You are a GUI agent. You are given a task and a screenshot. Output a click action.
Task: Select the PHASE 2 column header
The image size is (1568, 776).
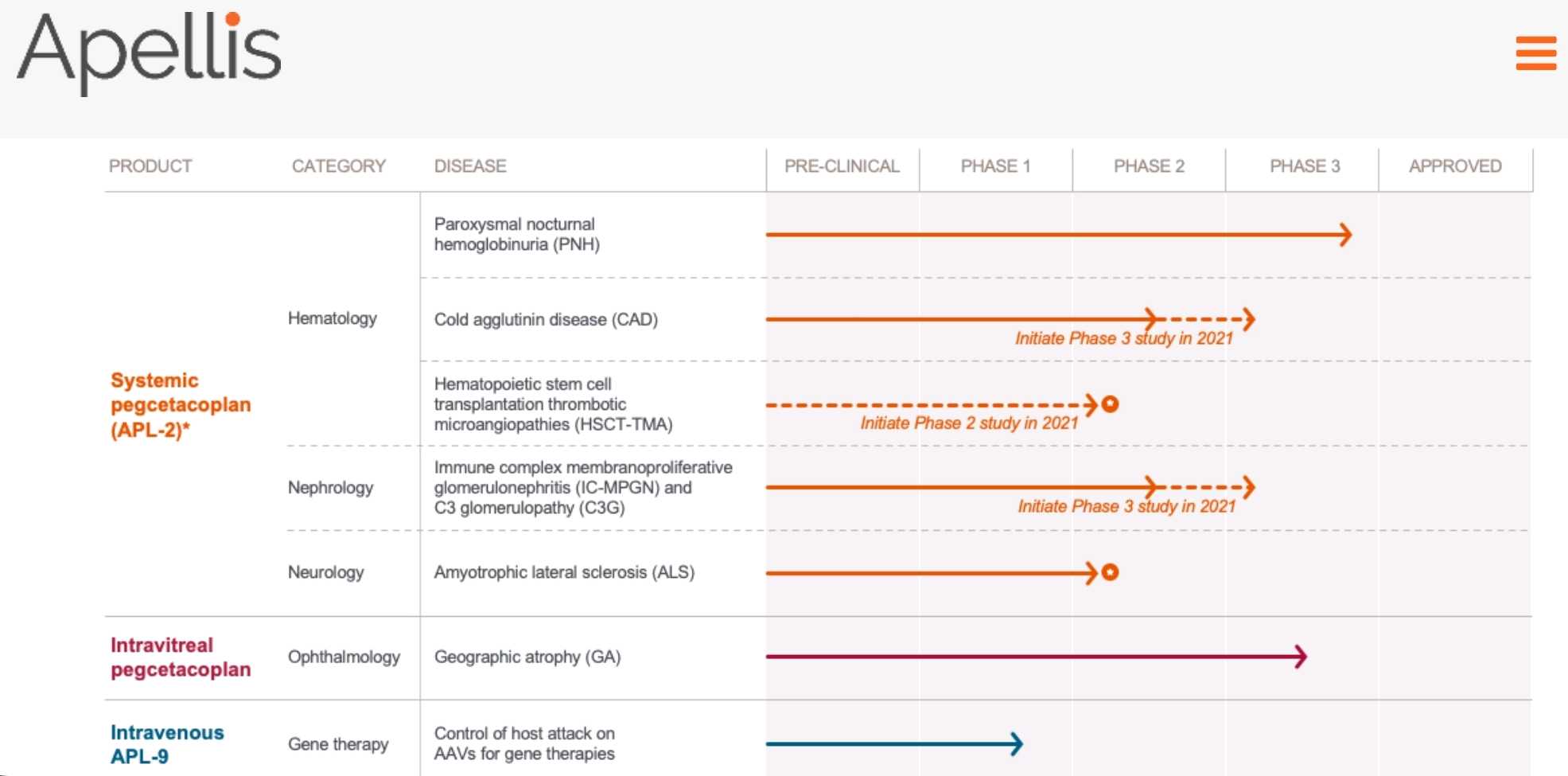1149,166
